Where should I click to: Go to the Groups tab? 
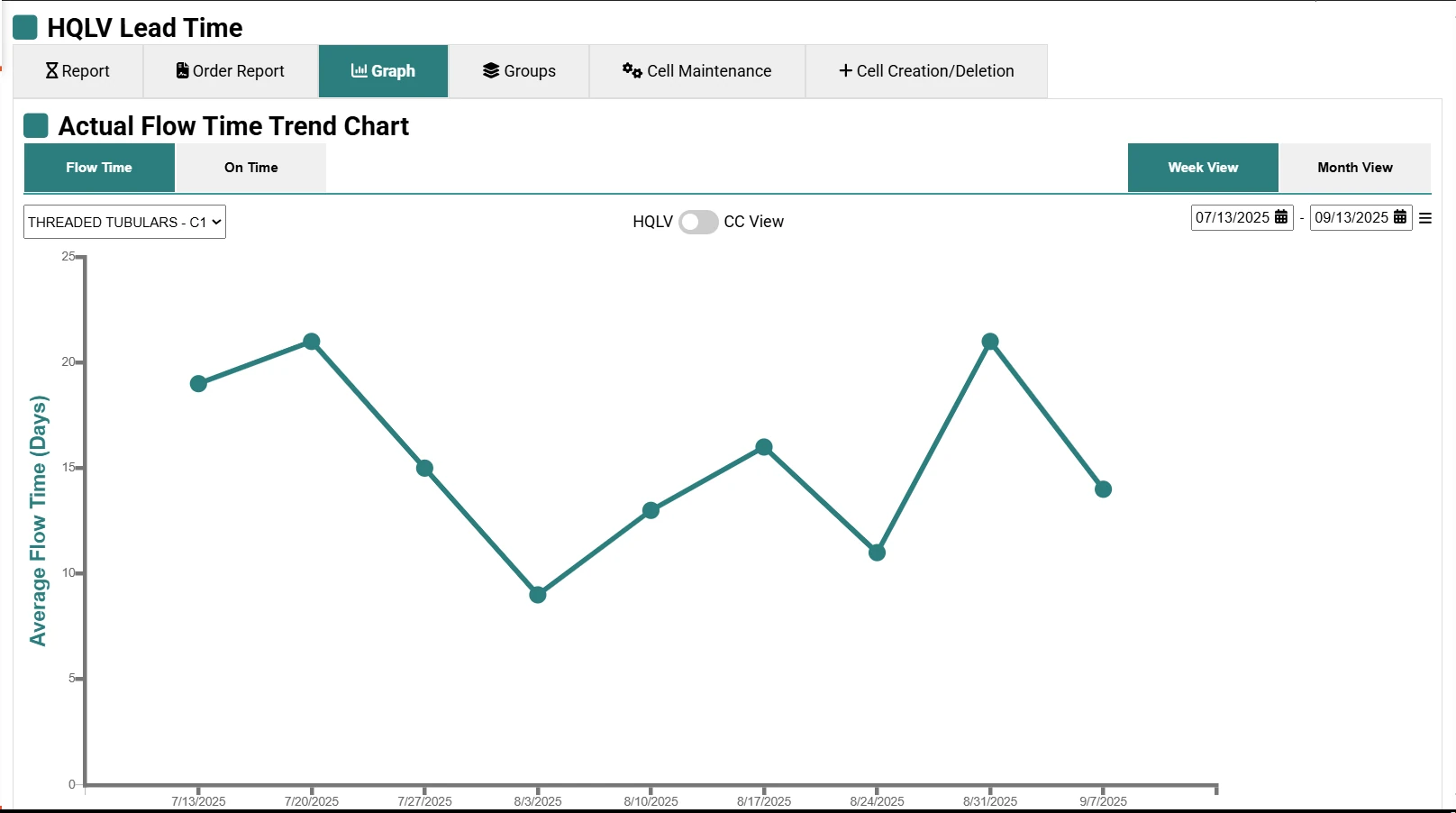point(519,71)
